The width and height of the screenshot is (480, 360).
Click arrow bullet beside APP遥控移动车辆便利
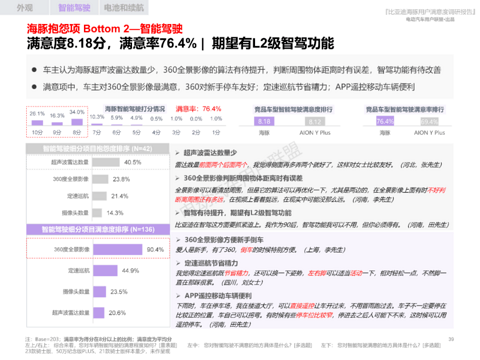click(178, 296)
